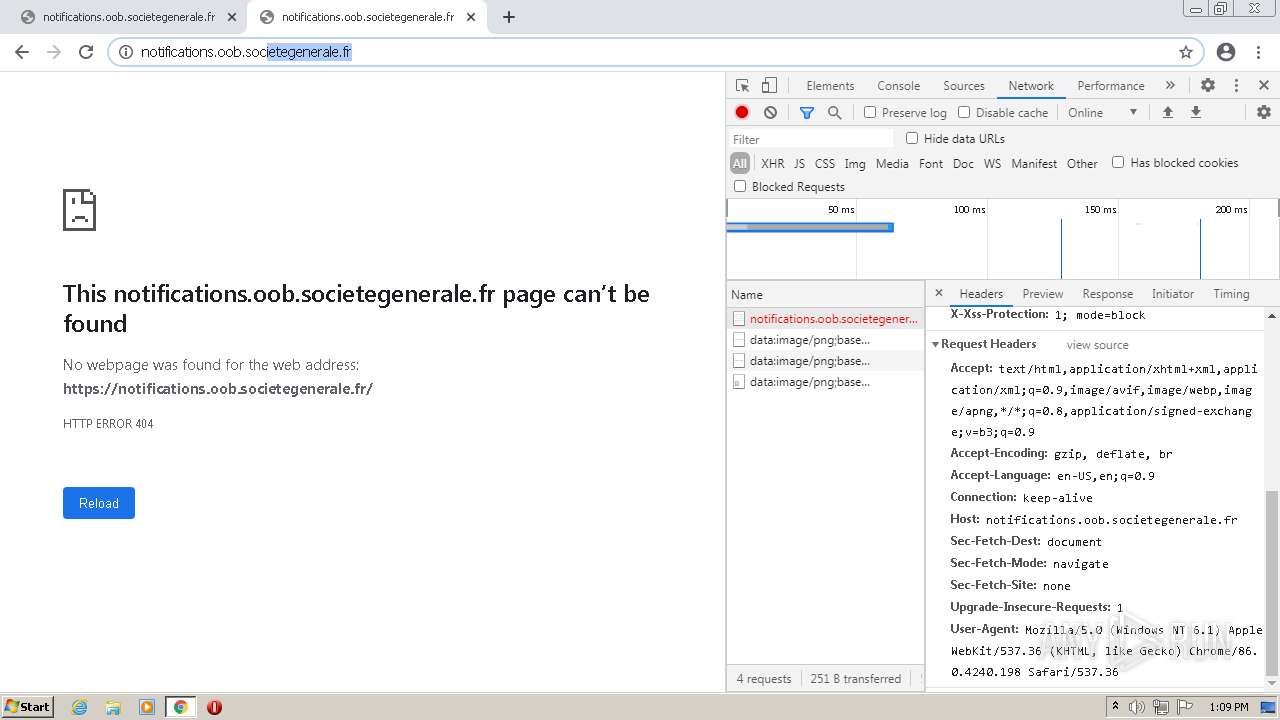Click the red Opera taskbar icon

point(214,707)
